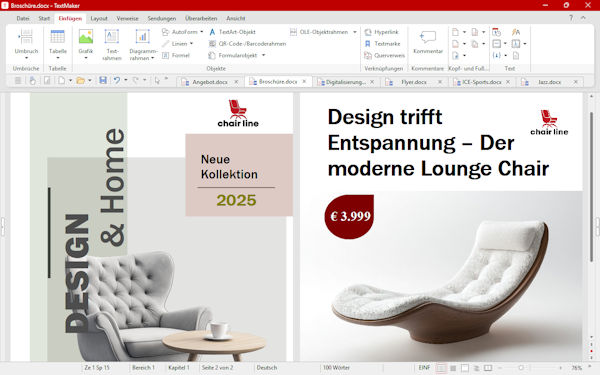Screen dimensions: 600x375
Task: Open the Linien dropdown arrow
Action: pyautogui.click(x=191, y=44)
